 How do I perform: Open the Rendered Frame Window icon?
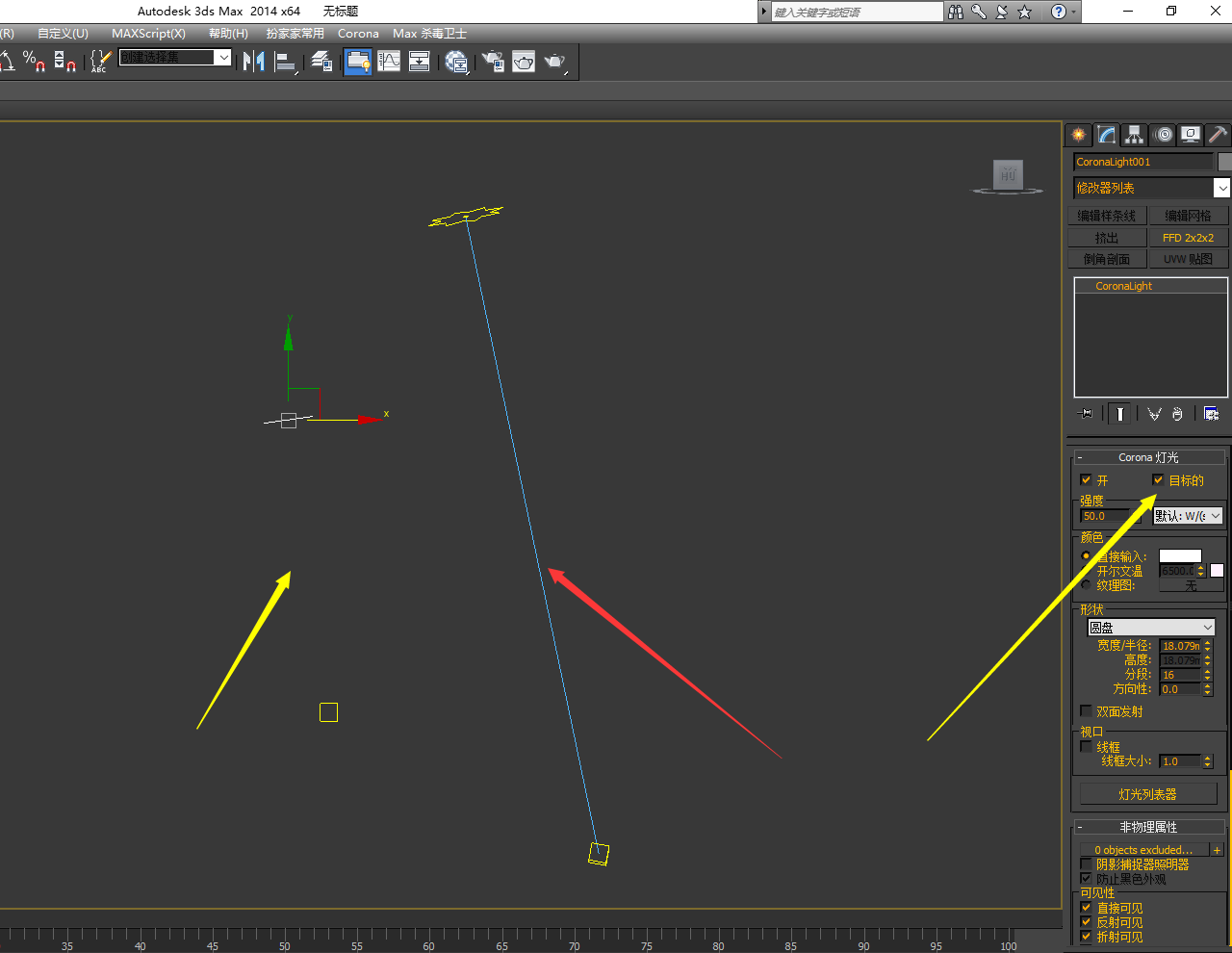(x=524, y=62)
